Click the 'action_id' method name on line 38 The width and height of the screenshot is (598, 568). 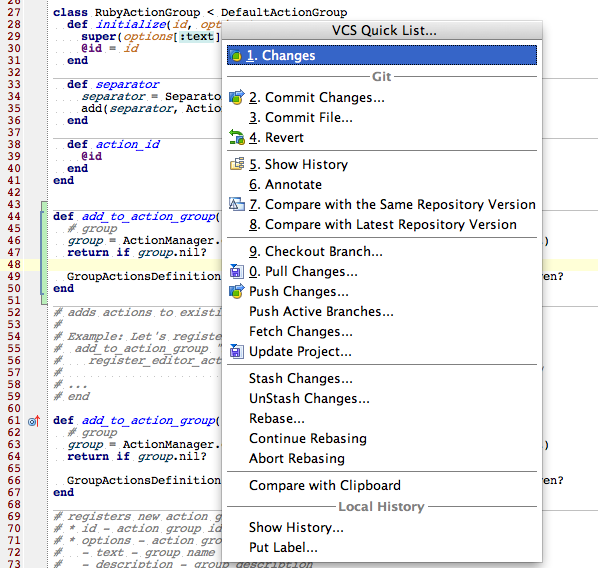pyautogui.click(x=127, y=145)
